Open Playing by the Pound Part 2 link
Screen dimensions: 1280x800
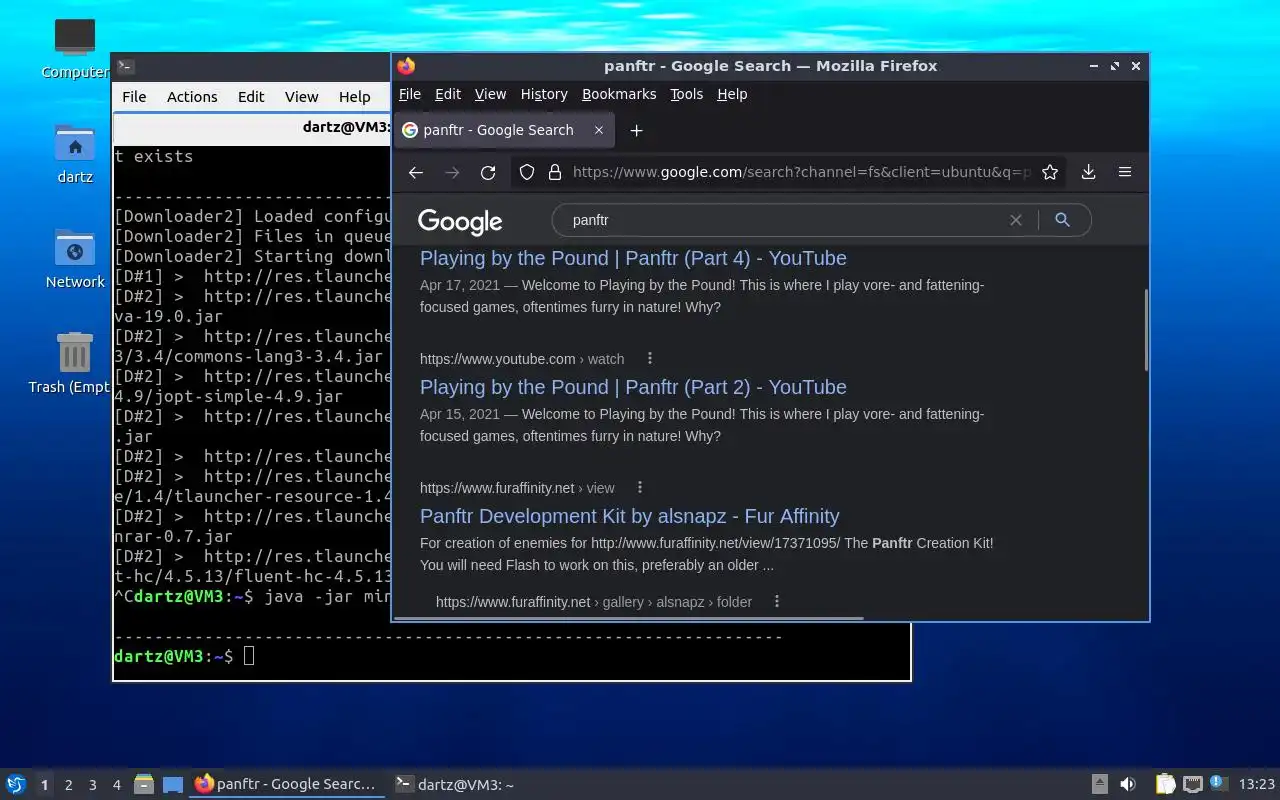[x=633, y=387]
